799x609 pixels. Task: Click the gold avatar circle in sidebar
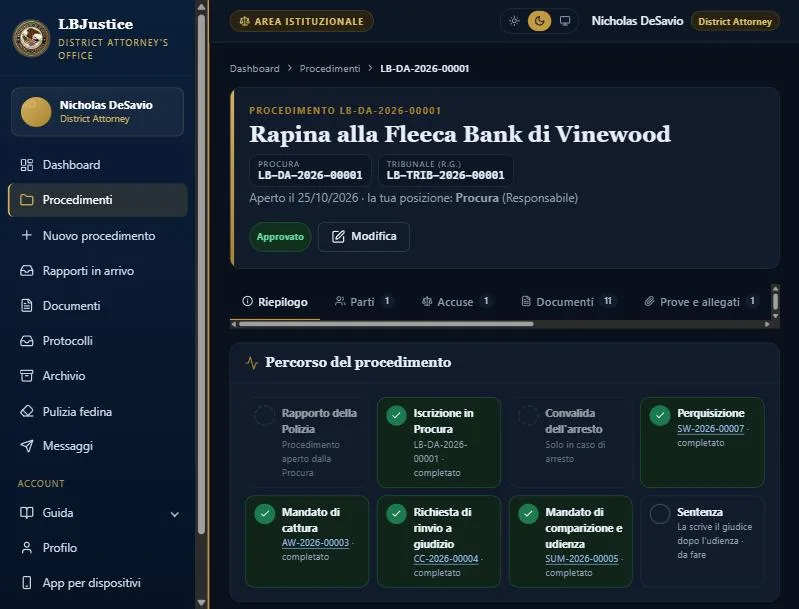click(x=36, y=112)
